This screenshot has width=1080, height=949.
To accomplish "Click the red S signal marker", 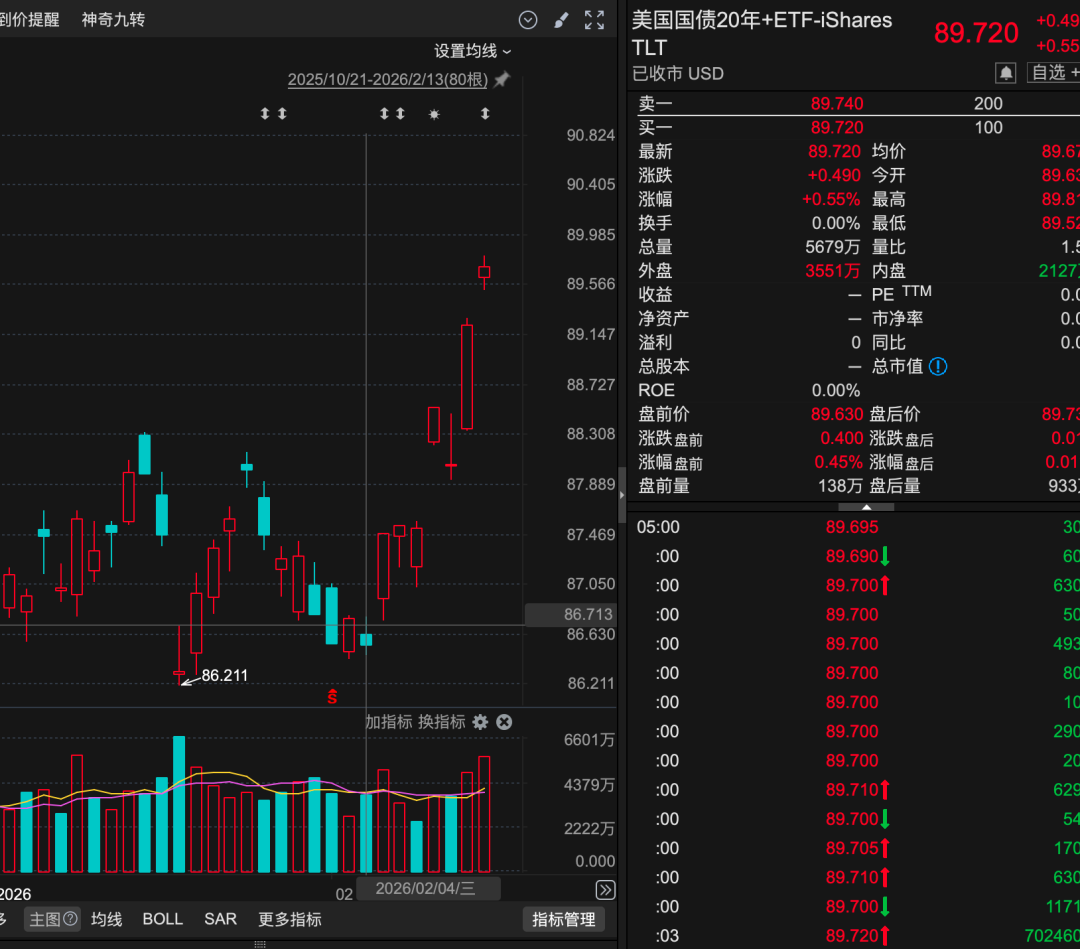I will click(x=332, y=696).
